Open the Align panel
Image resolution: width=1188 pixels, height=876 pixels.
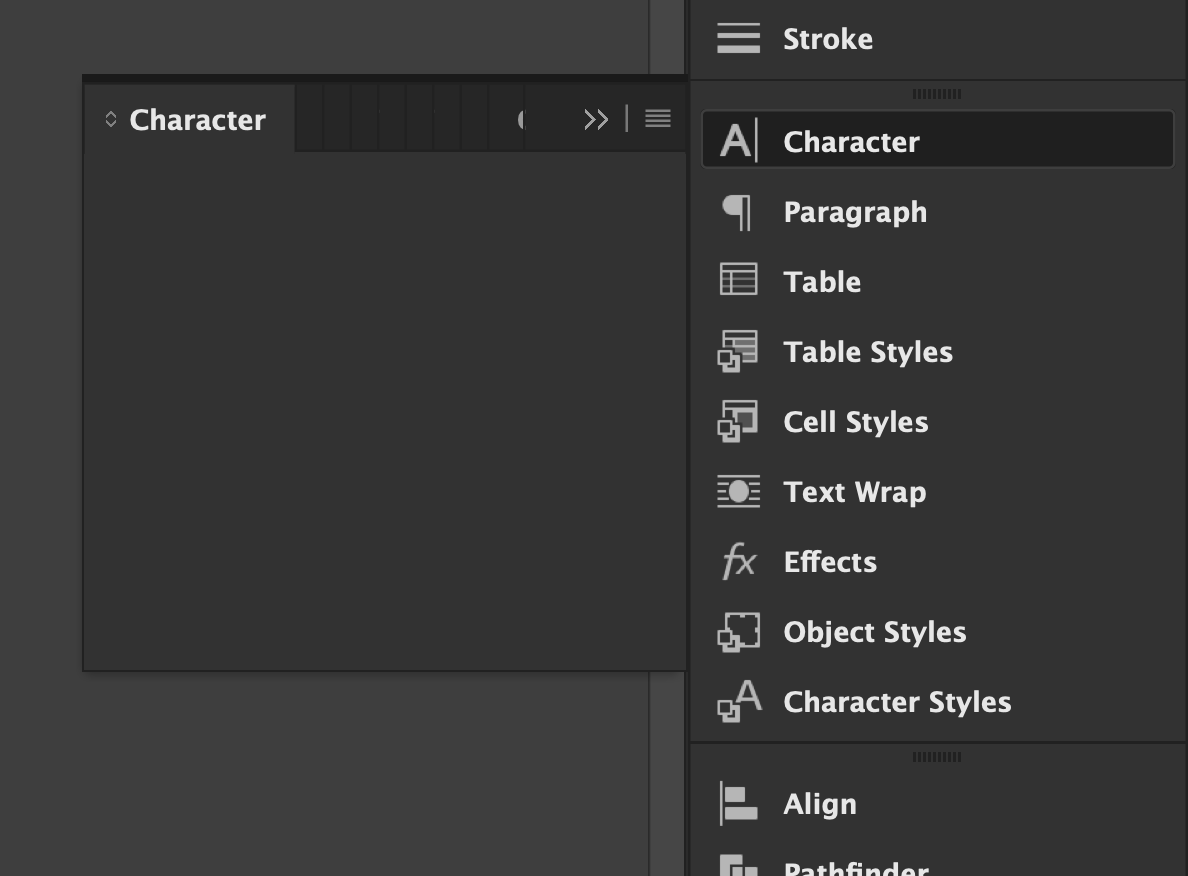pos(820,803)
